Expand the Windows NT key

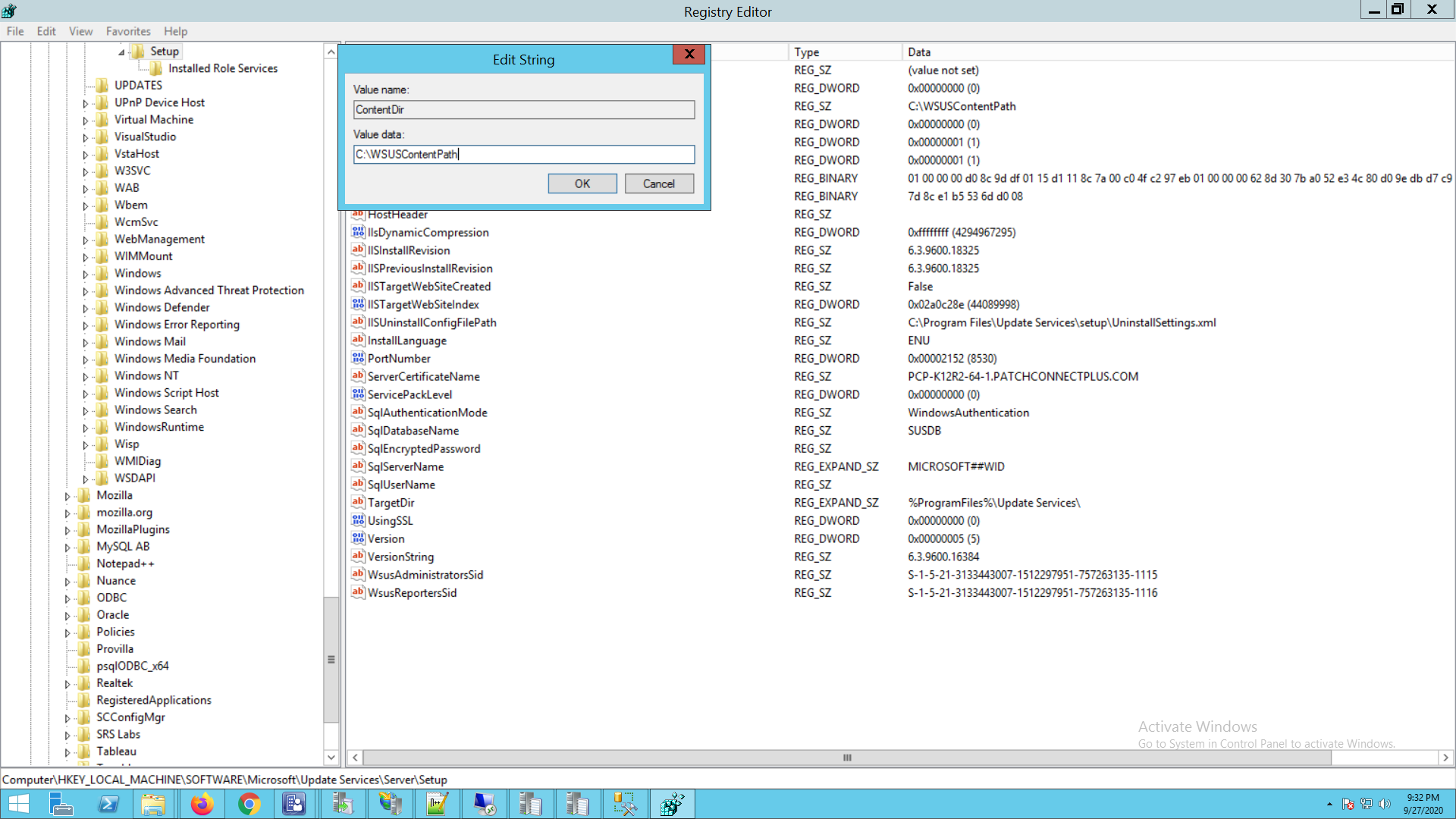85,376
